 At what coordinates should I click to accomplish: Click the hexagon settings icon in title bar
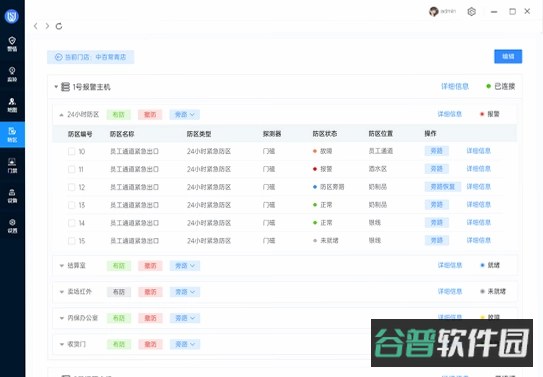[x=471, y=12]
